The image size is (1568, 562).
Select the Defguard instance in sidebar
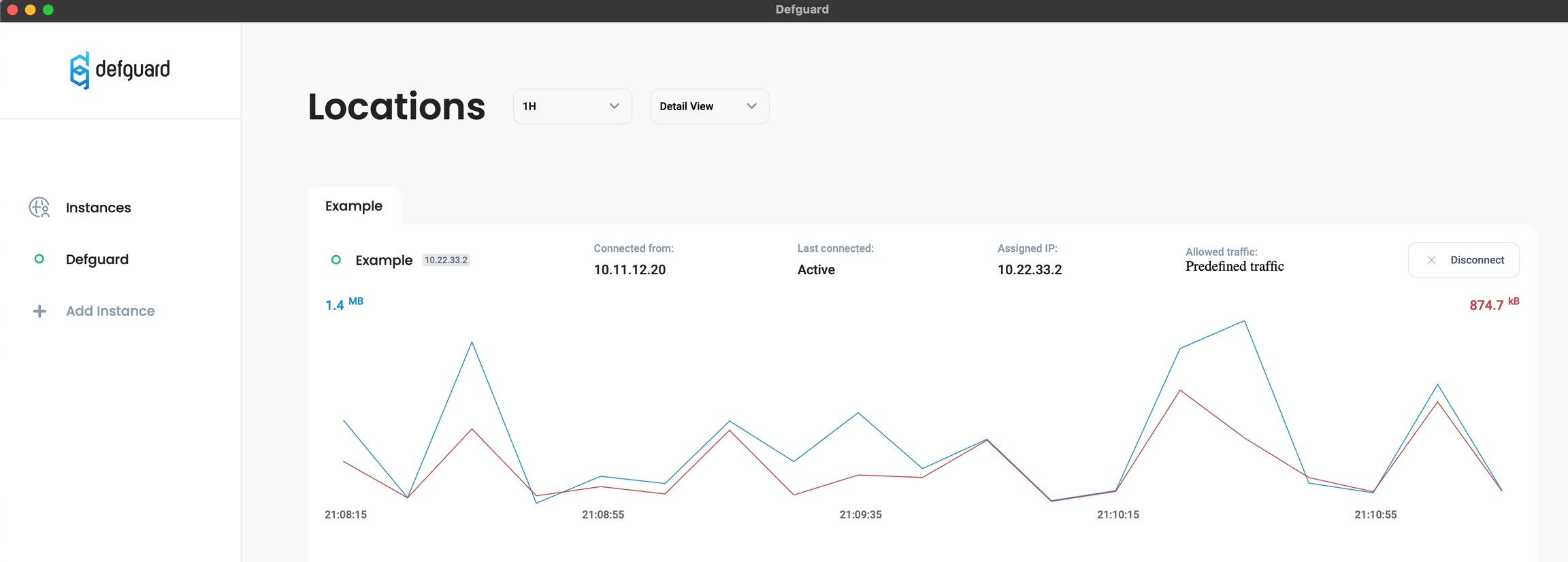tap(97, 259)
